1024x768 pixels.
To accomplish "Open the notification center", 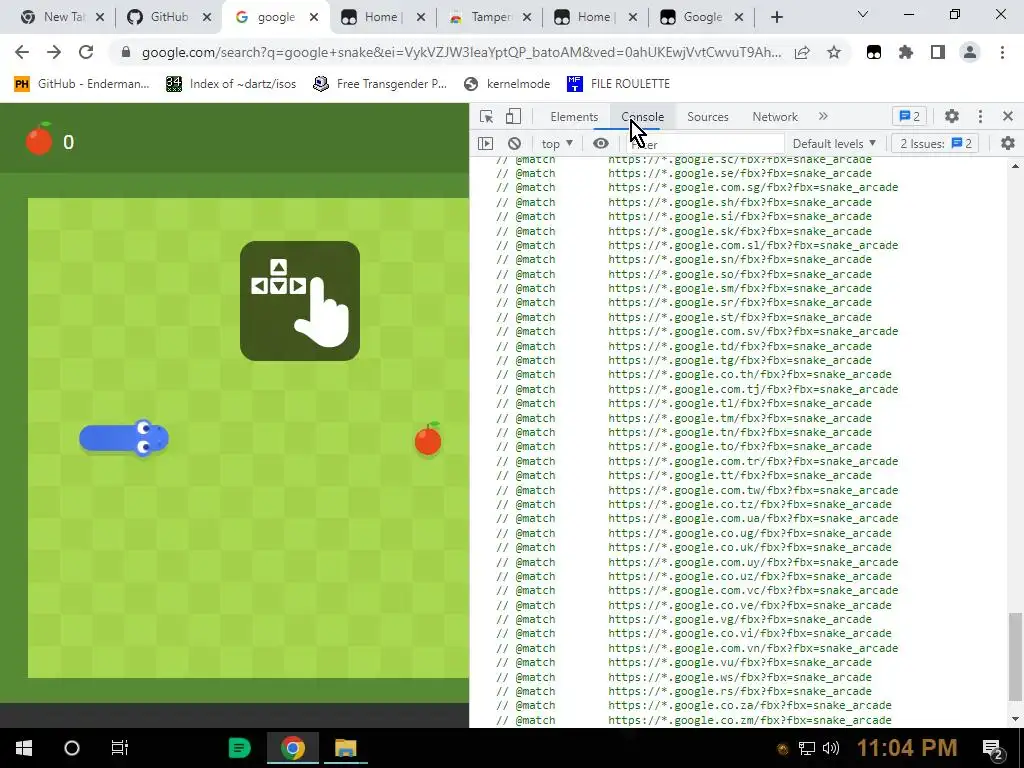I will click(993, 748).
